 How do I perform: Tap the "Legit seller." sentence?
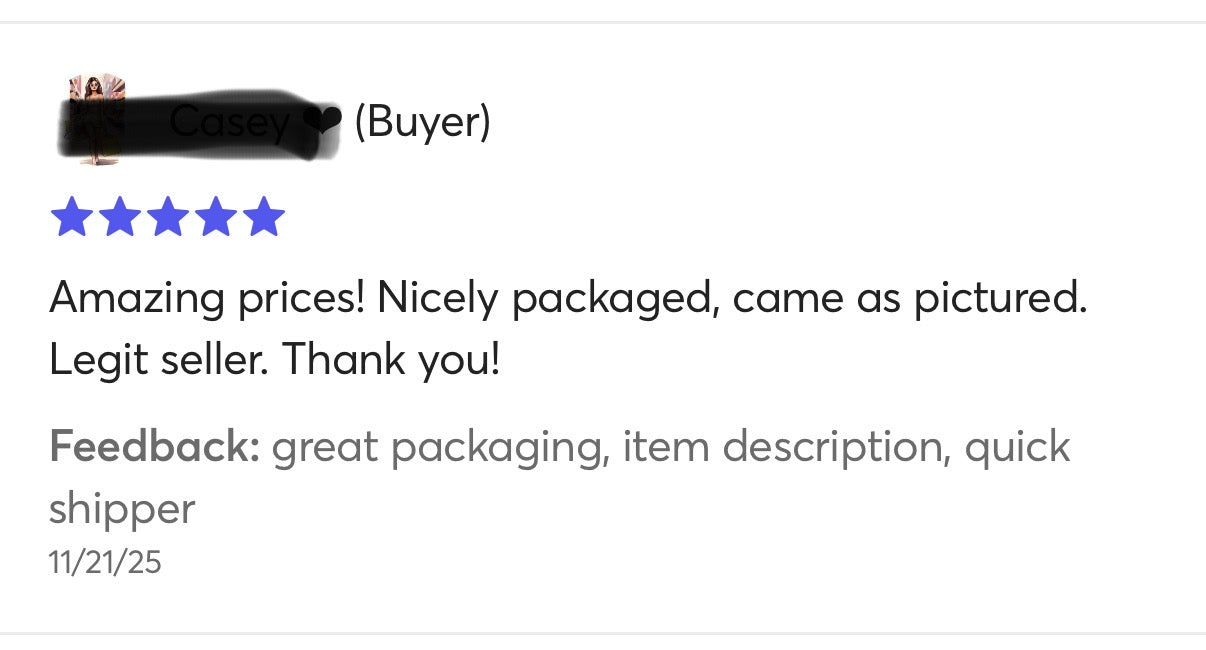tap(160, 360)
